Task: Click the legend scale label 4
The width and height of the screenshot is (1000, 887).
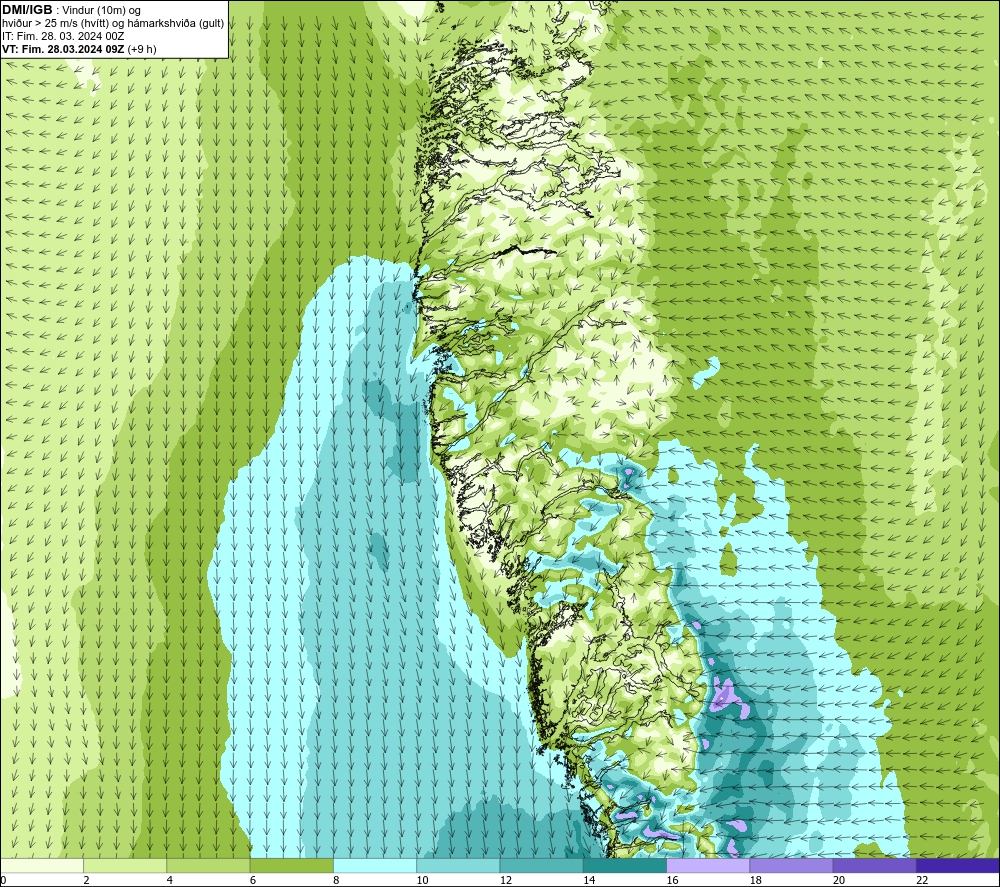Action: 170,880
